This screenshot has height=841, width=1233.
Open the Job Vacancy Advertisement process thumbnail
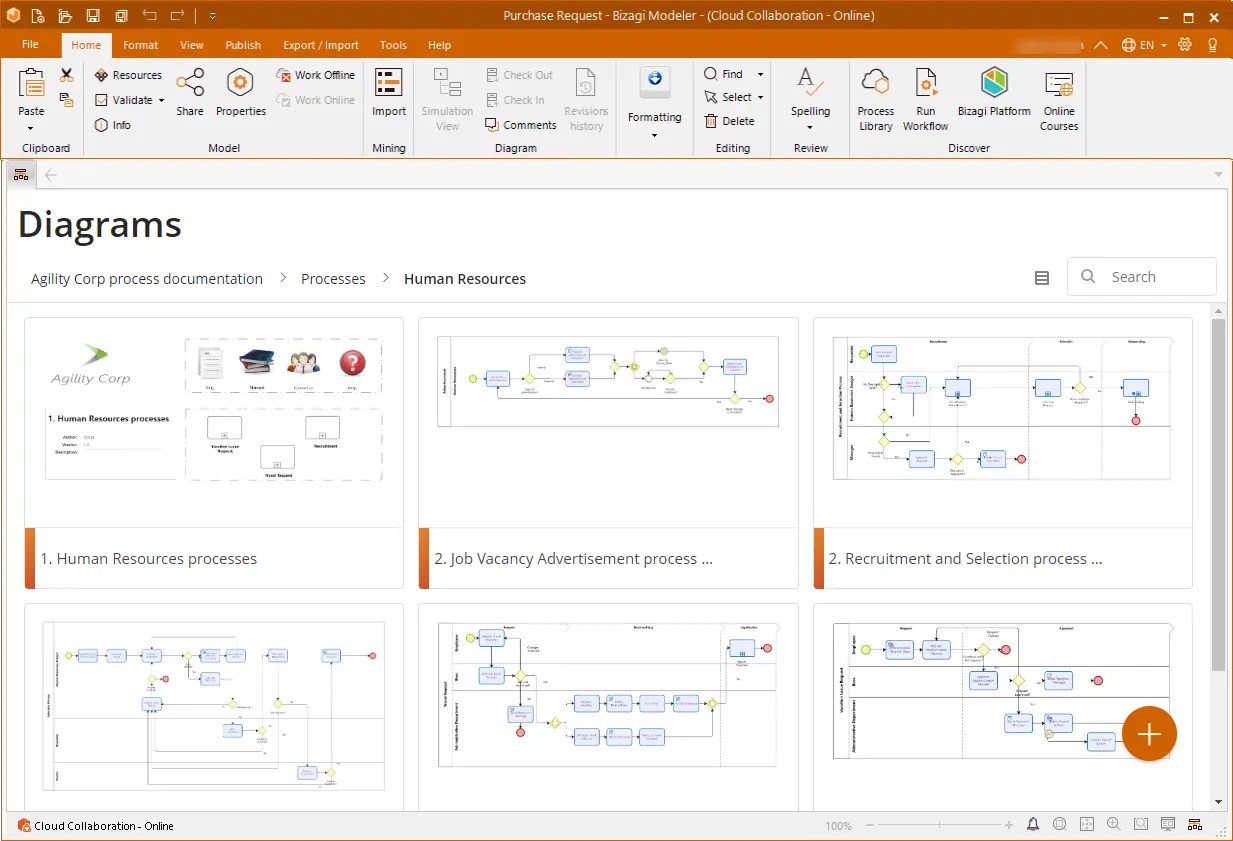pyautogui.click(x=608, y=423)
